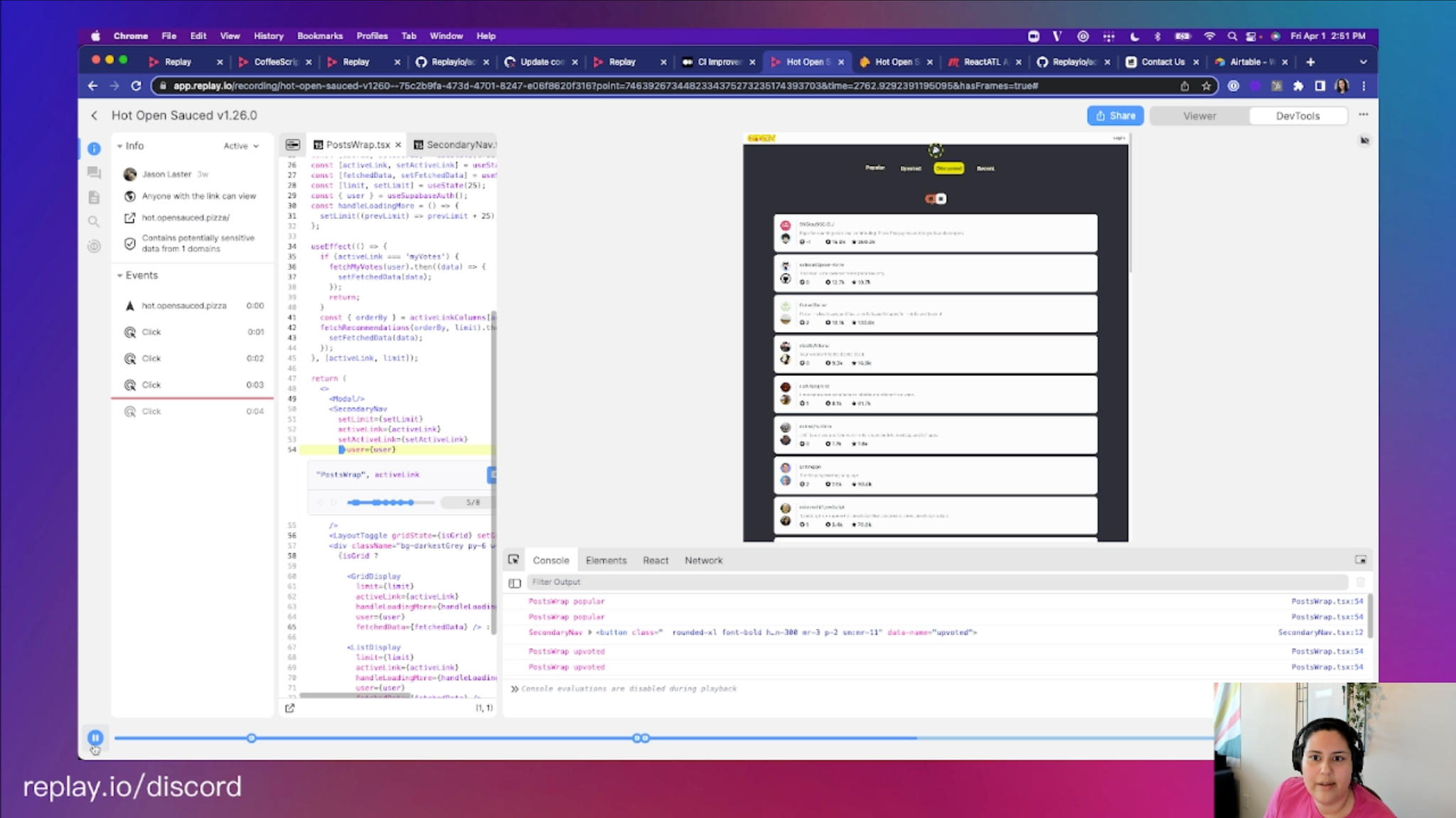Open the external-link icon below the editor

(290, 708)
